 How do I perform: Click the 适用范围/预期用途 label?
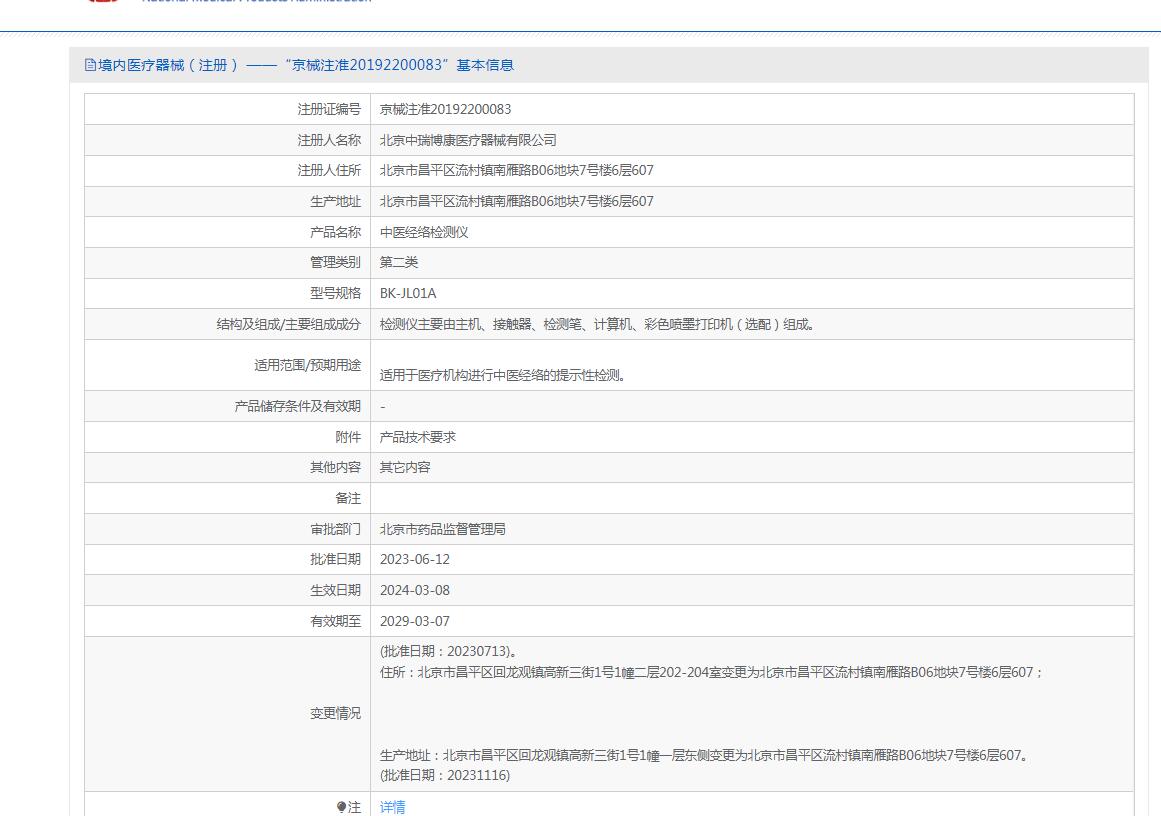tap(307, 365)
